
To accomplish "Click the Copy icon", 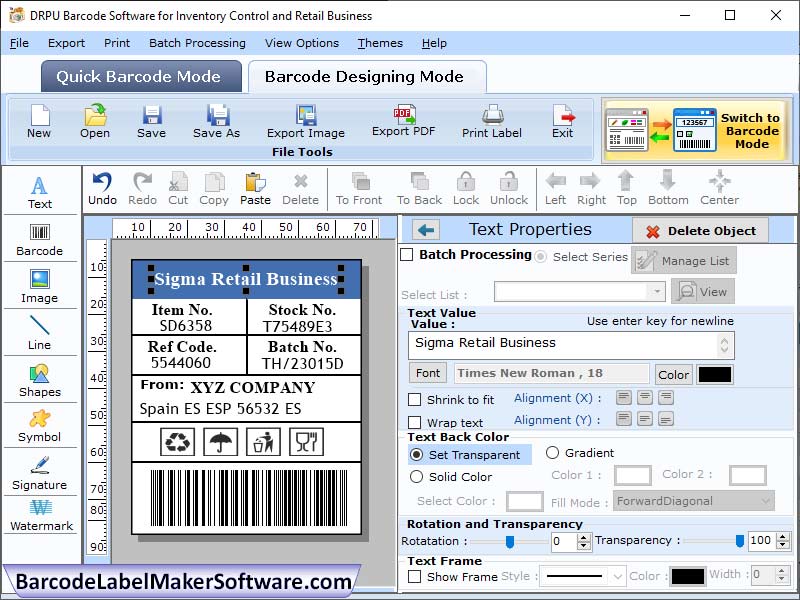I will tap(214, 189).
